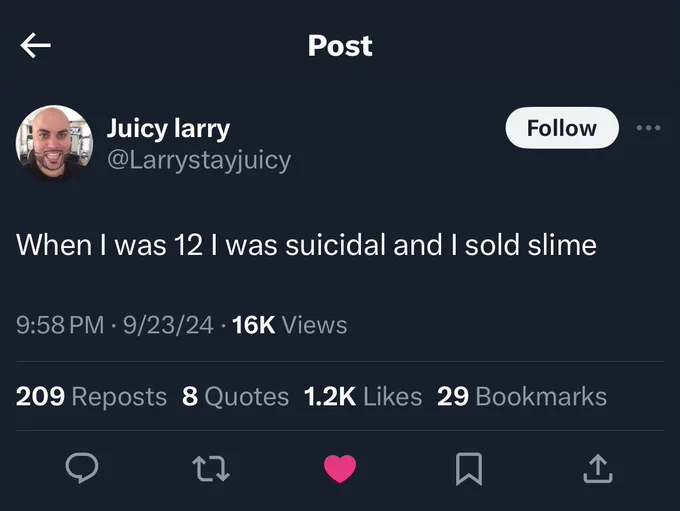680x511 pixels.
Task: Open the three-dot more options menu
Action: pyautogui.click(x=648, y=128)
